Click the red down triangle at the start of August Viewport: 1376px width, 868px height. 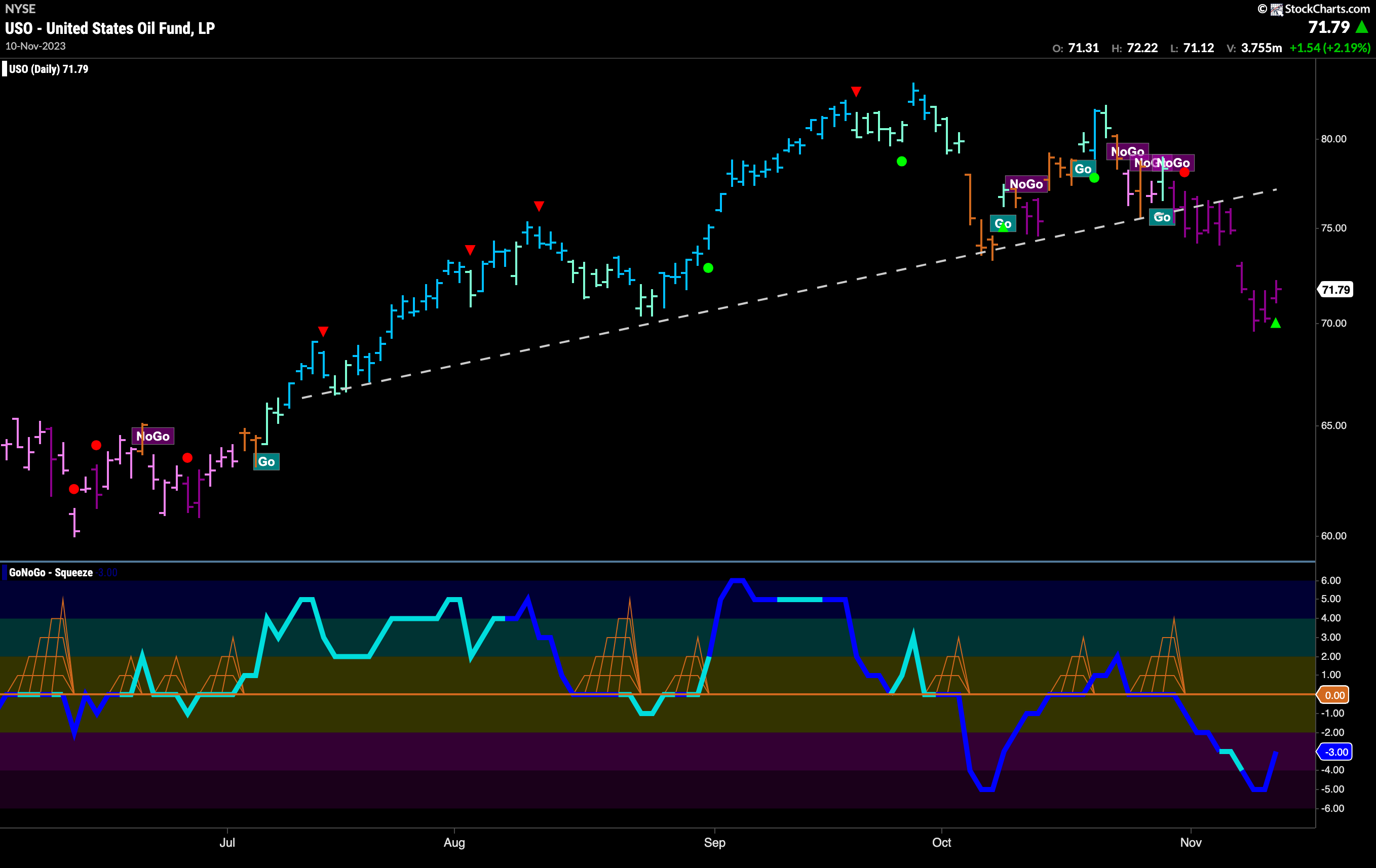[x=470, y=250]
